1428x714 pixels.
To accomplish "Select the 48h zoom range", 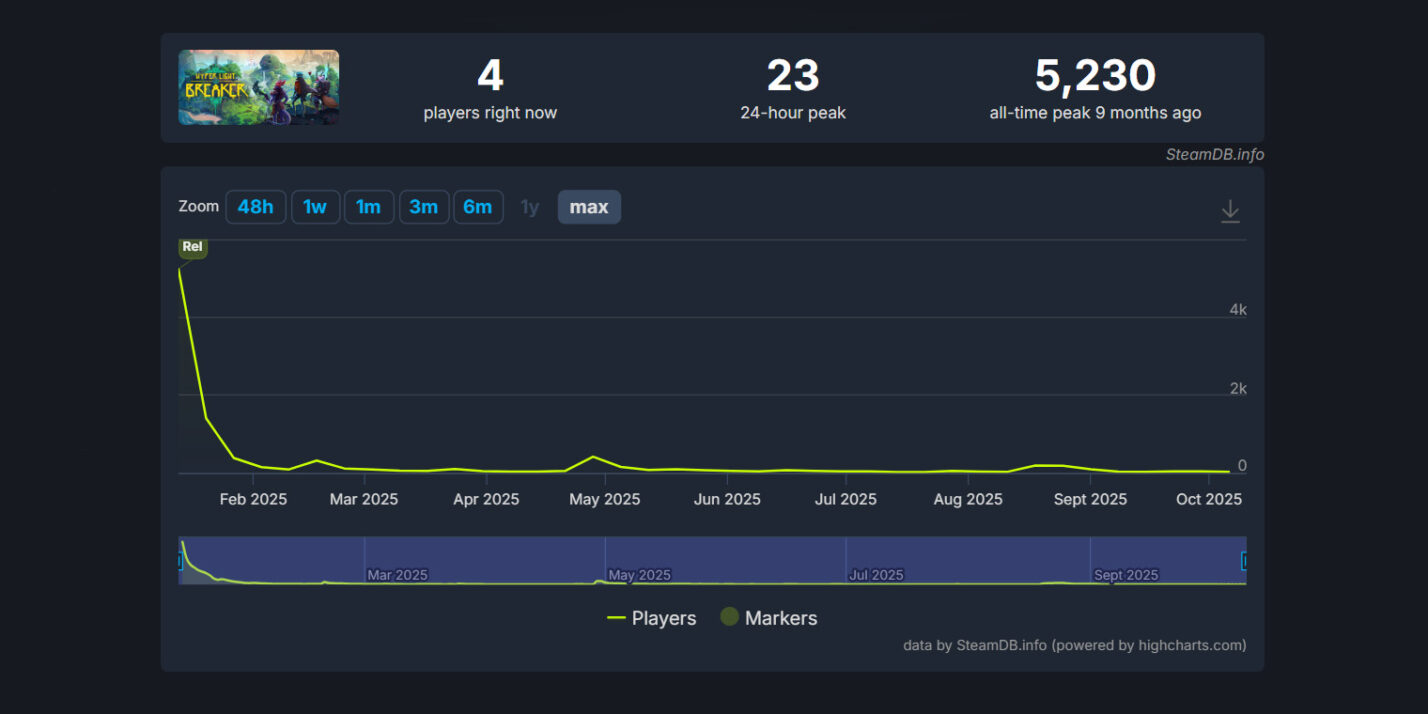I will click(255, 207).
